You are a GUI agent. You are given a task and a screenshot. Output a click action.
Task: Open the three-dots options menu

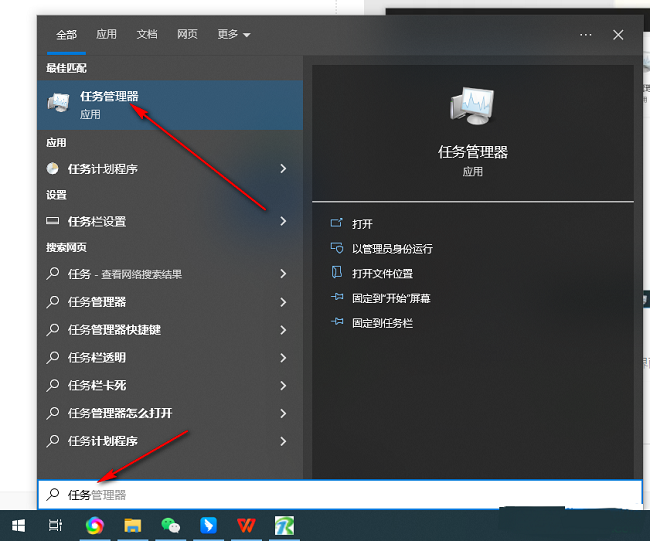pyautogui.click(x=585, y=35)
